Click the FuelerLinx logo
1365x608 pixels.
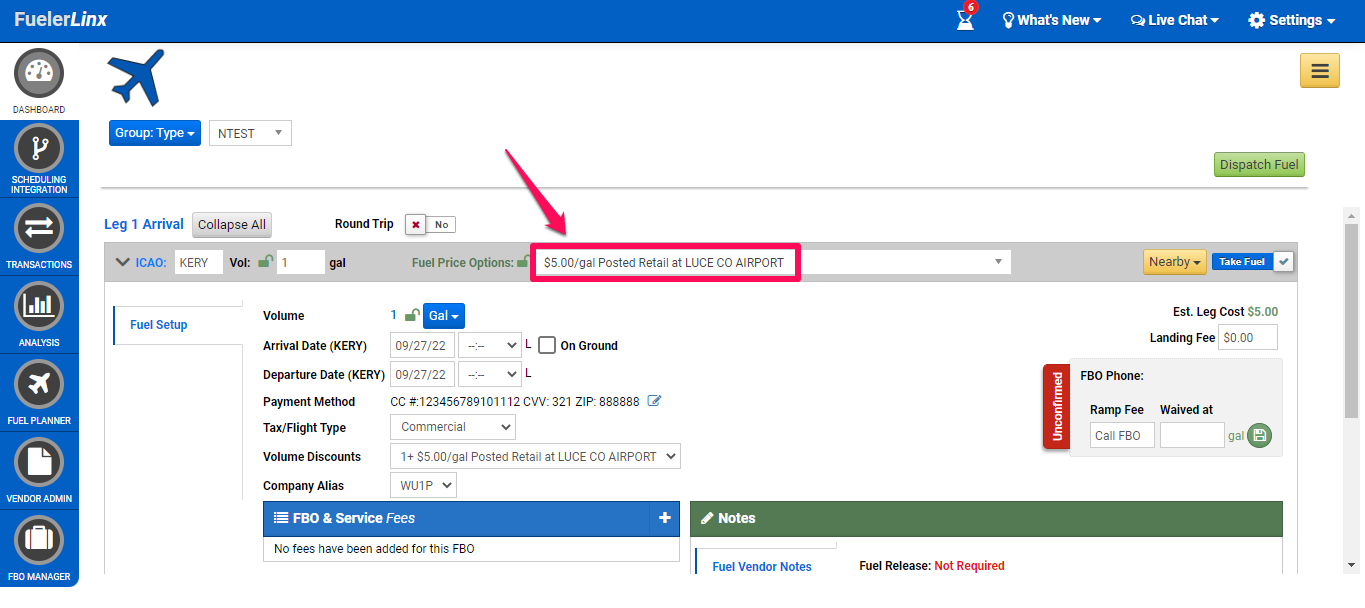(61, 20)
